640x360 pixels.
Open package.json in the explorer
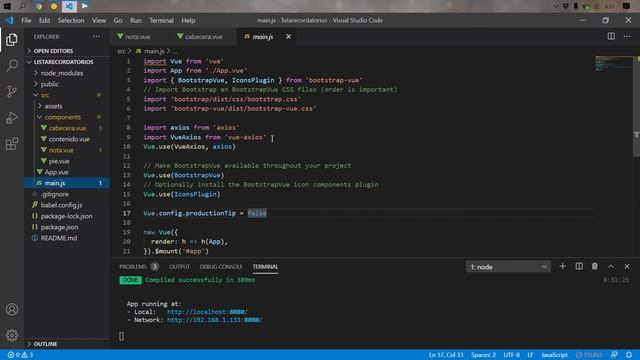pyautogui.click(x=59, y=227)
